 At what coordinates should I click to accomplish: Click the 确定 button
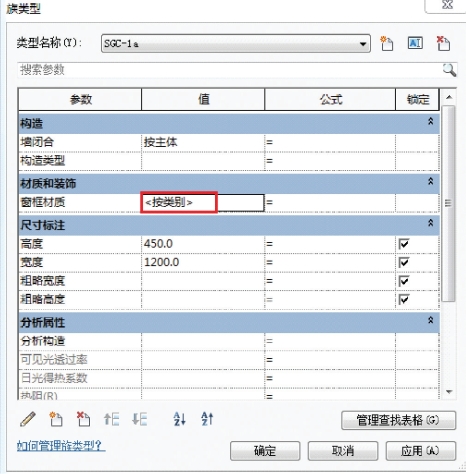tap(265, 451)
